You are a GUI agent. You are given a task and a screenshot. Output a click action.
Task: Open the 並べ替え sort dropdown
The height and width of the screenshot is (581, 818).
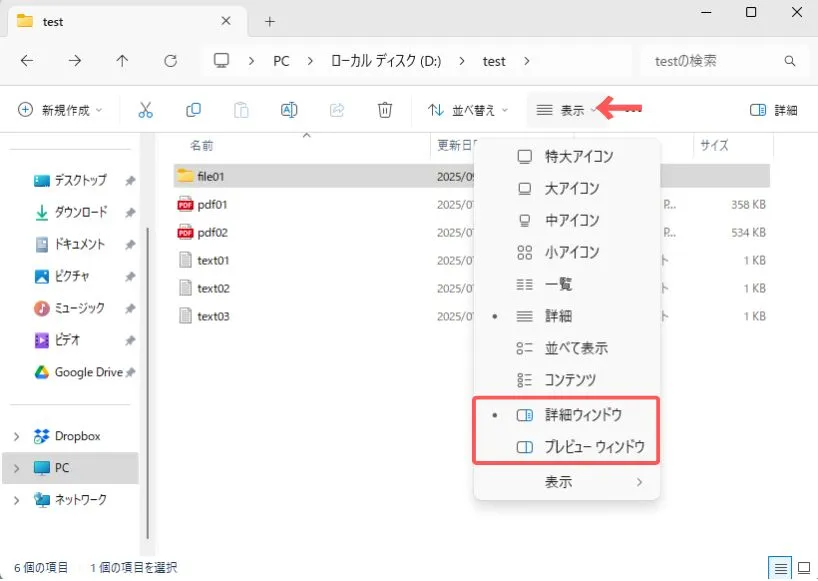pos(468,110)
